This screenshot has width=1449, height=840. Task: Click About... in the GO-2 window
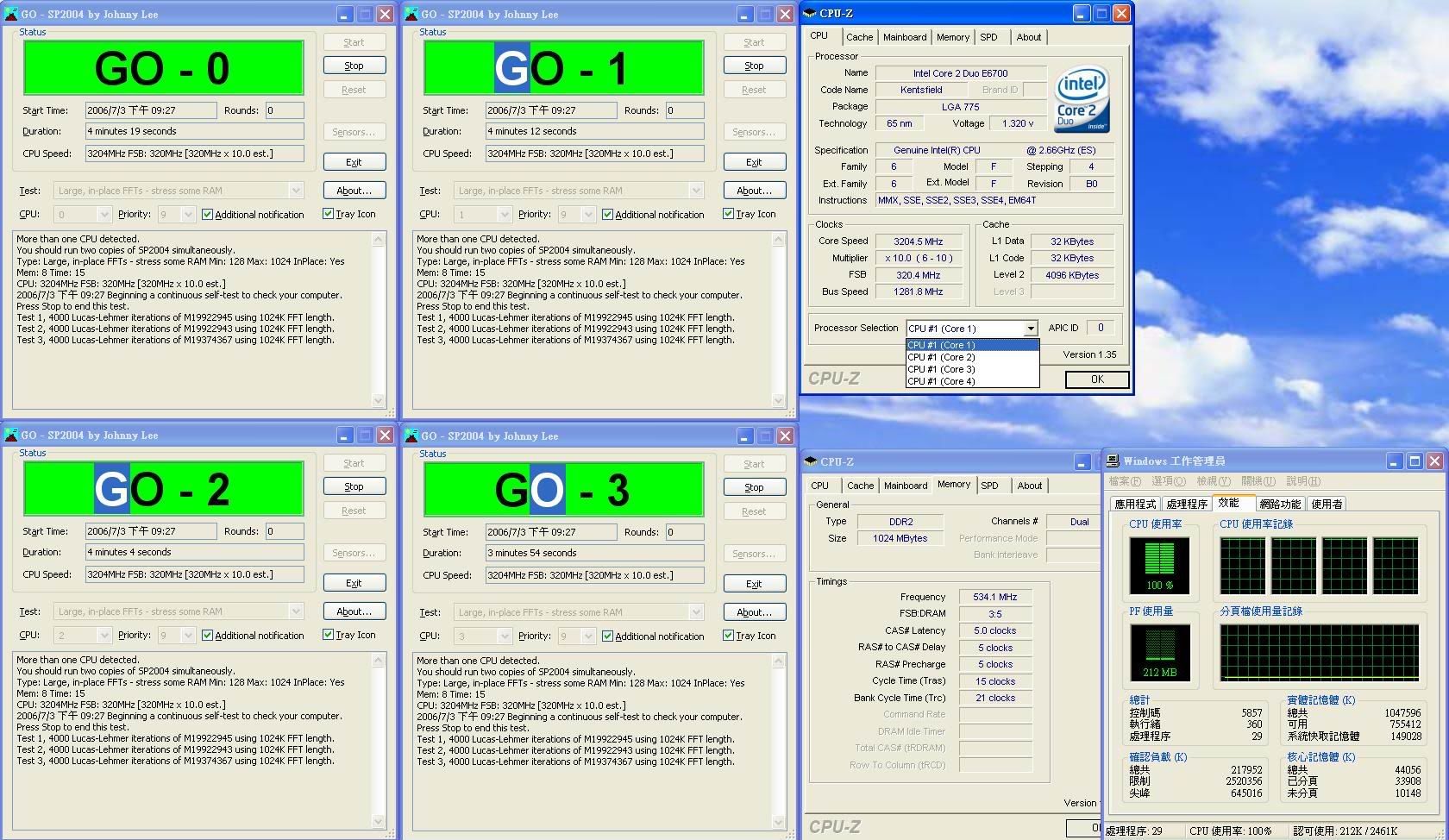354,611
